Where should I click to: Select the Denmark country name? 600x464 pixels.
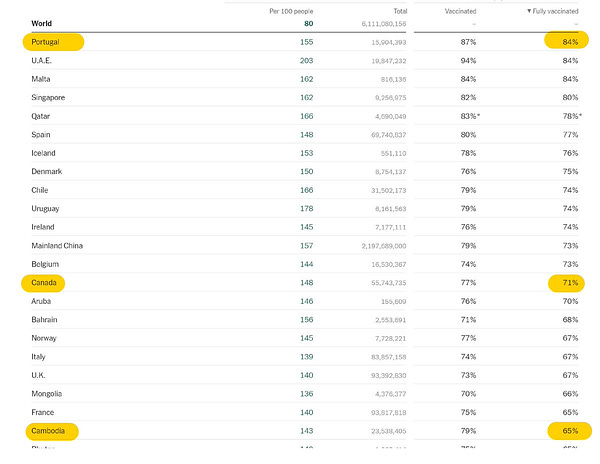[46, 171]
